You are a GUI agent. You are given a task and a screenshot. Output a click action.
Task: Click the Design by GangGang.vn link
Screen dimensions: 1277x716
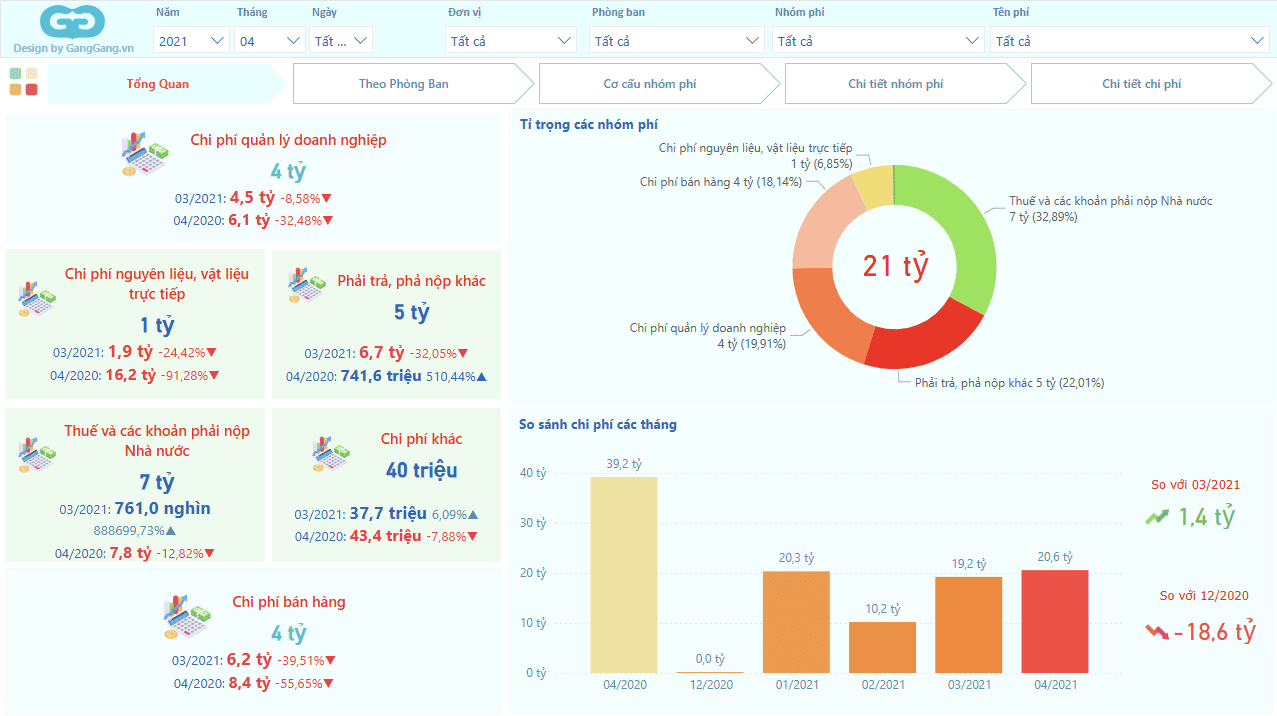pos(73,48)
